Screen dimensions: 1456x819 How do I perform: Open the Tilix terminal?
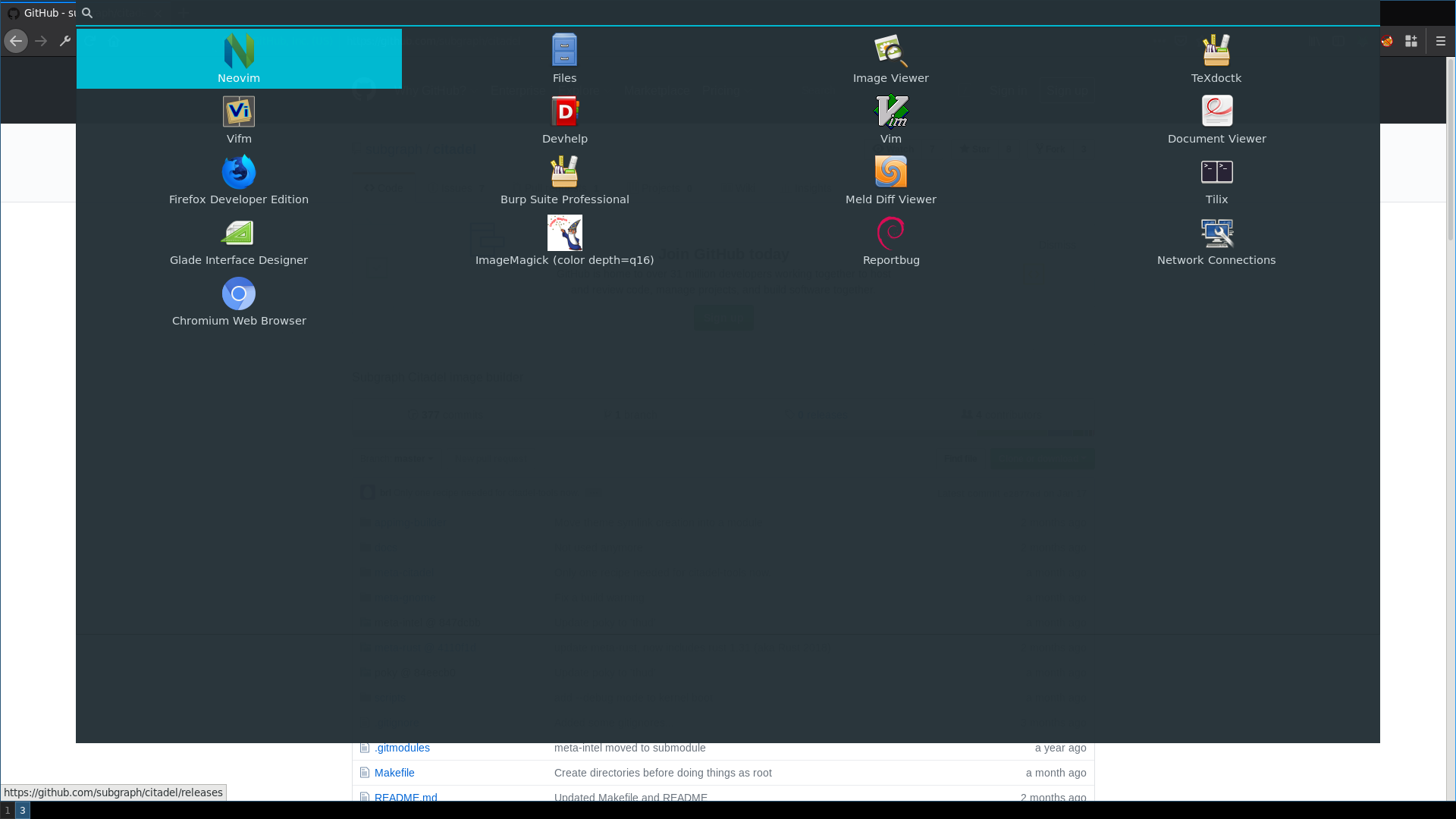click(1216, 180)
